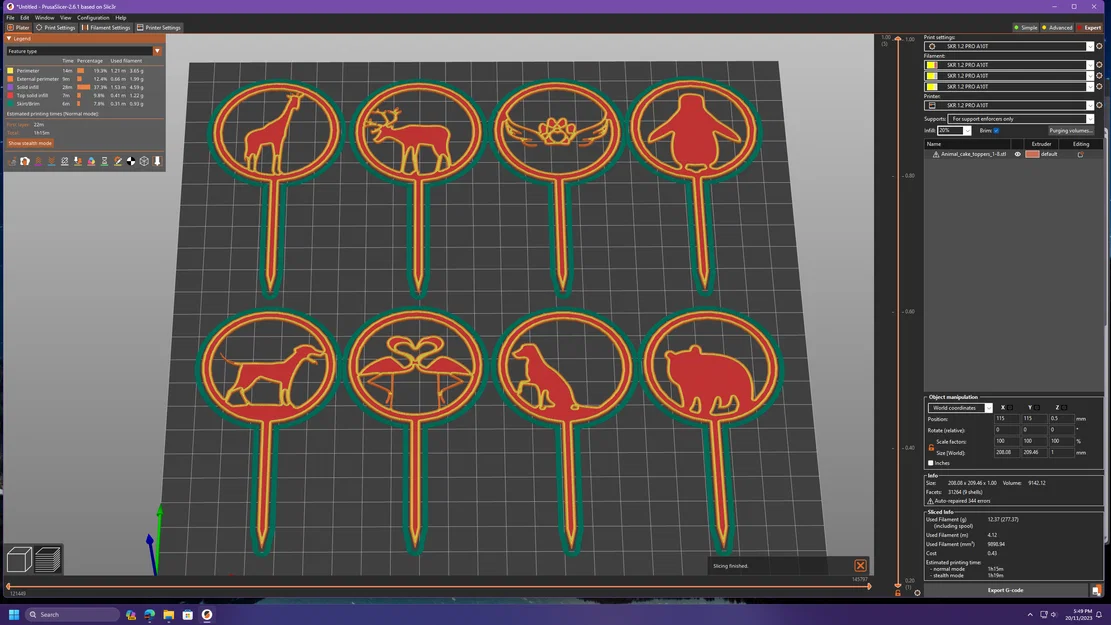1111x625 pixels.
Task: Switch to the Filament Settings tab
Action: point(106,28)
